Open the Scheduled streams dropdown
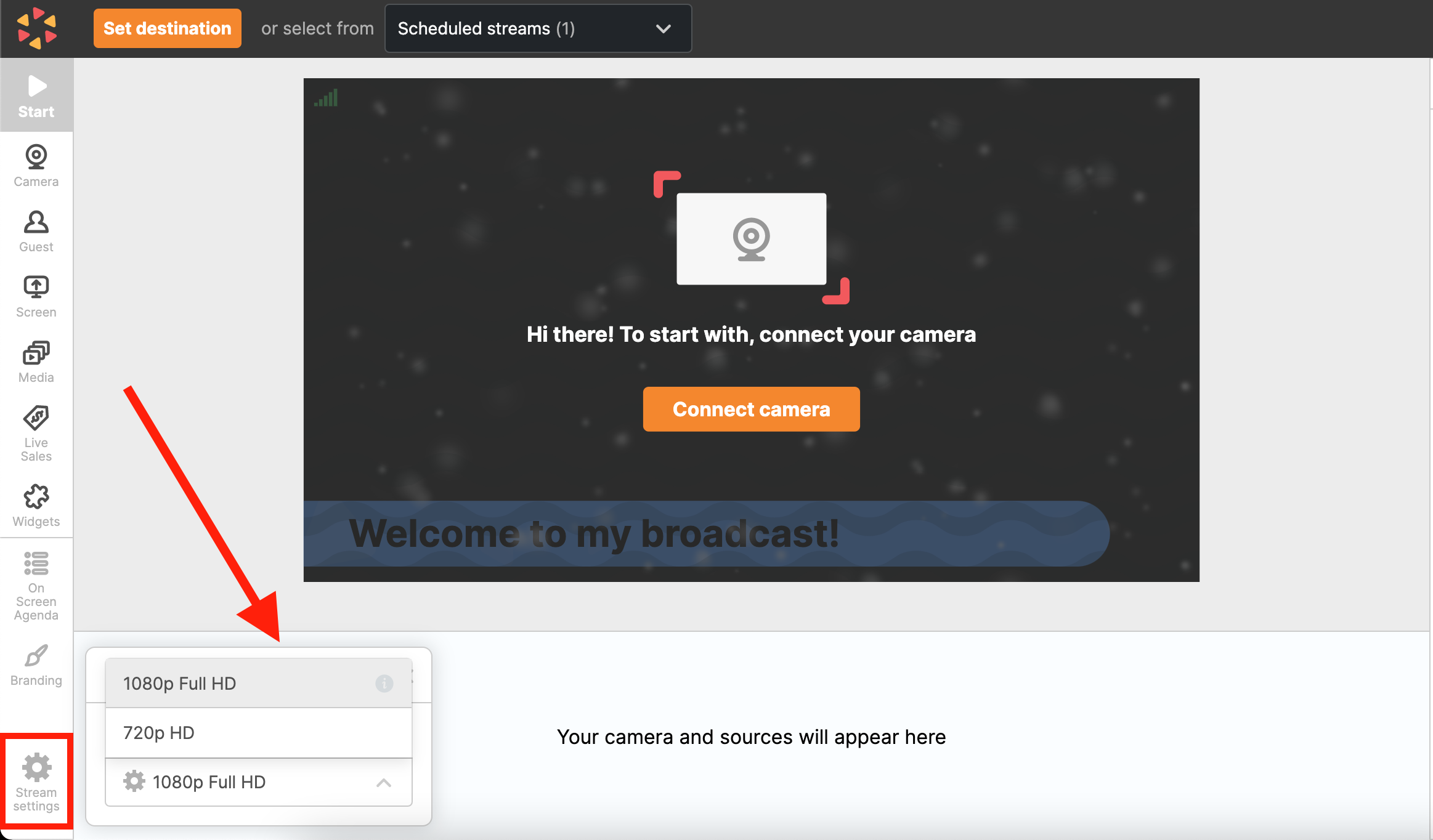1433x840 pixels. [536, 28]
